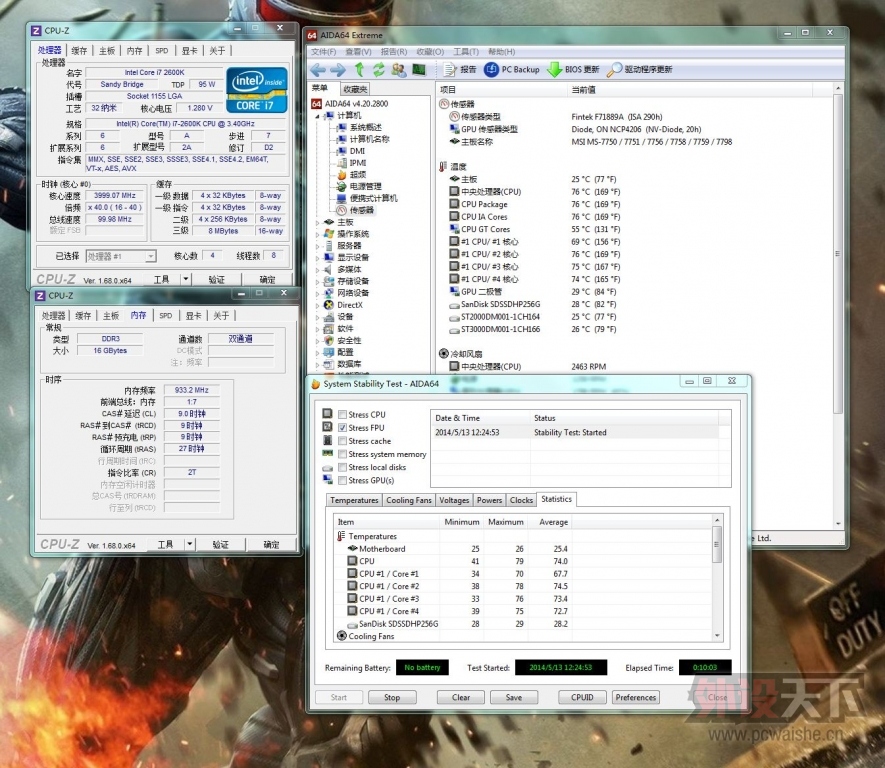This screenshot has height=768, width=885.
Task: Open the 收藏夹 favorites tab in AIDA64
Action: [355, 89]
